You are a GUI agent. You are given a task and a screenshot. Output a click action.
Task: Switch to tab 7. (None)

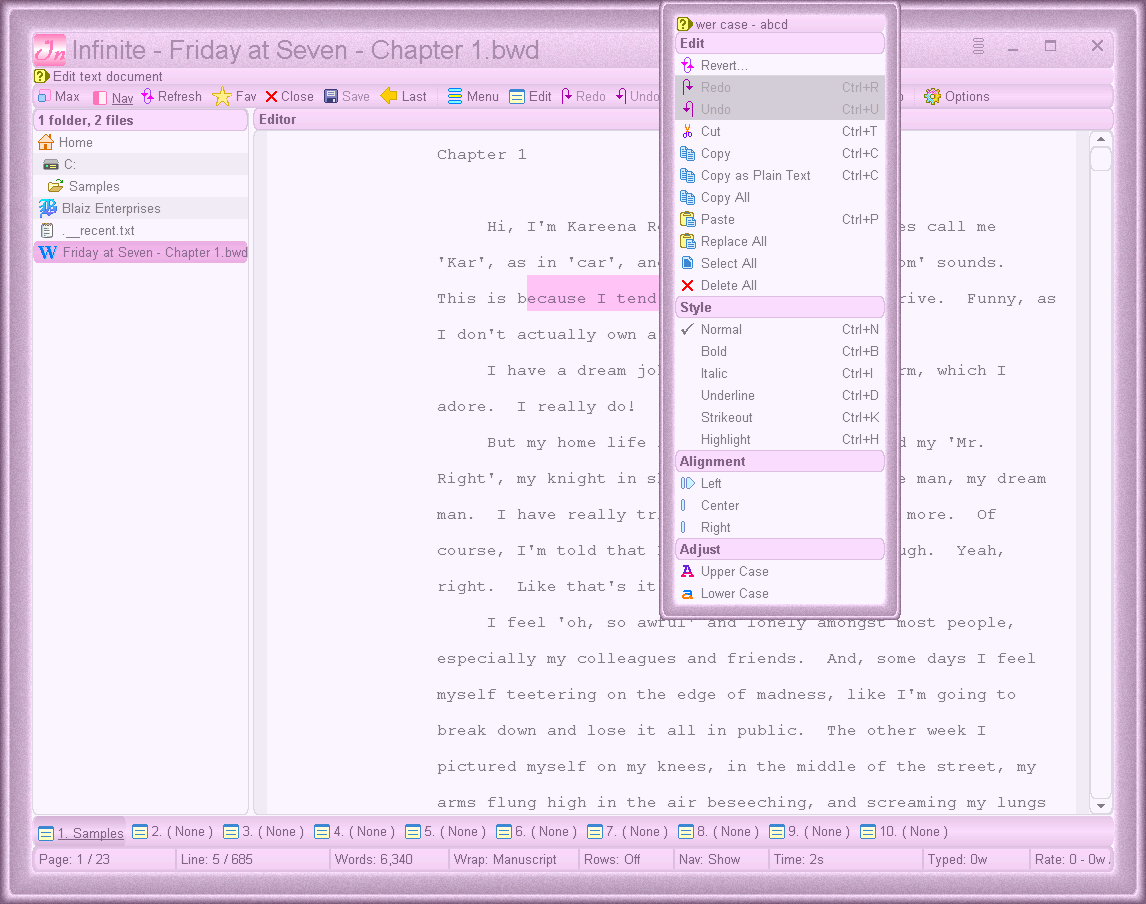[627, 832]
